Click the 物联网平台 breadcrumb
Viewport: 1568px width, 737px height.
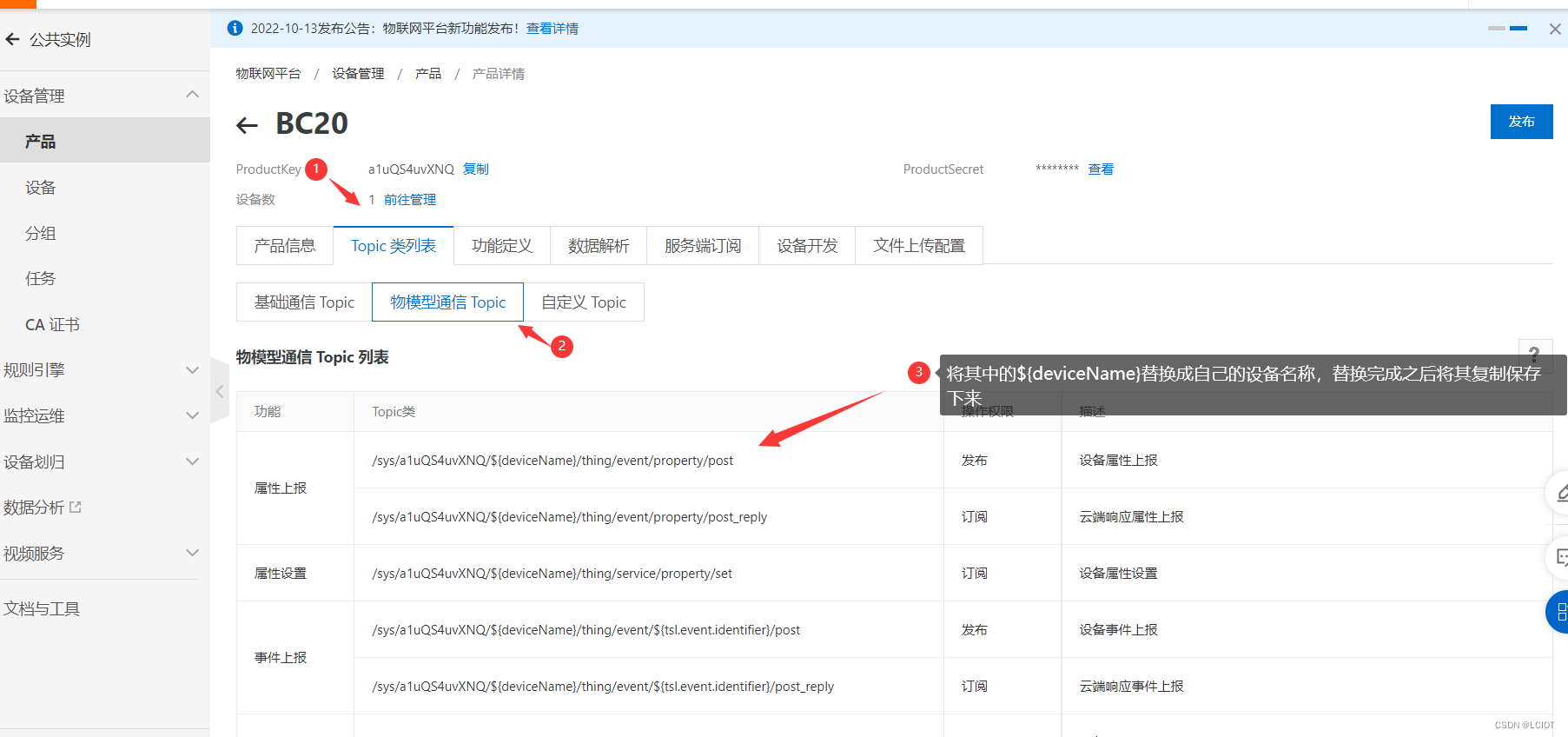click(x=268, y=74)
